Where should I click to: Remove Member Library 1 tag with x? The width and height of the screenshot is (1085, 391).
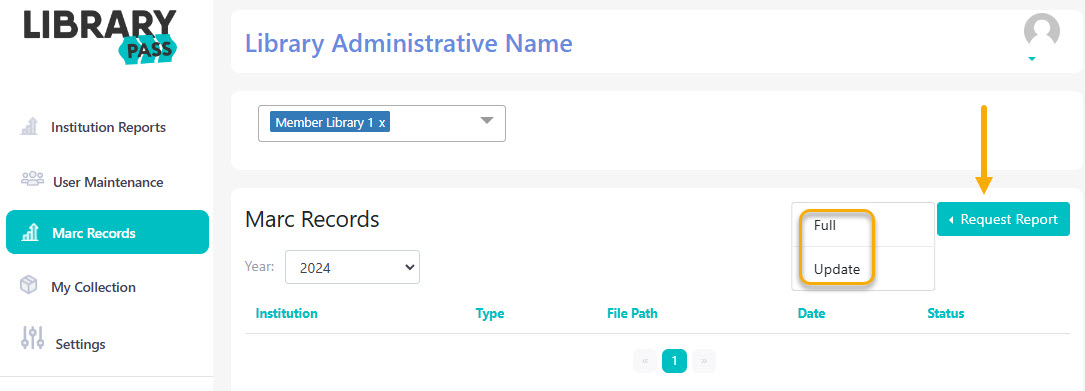point(382,123)
